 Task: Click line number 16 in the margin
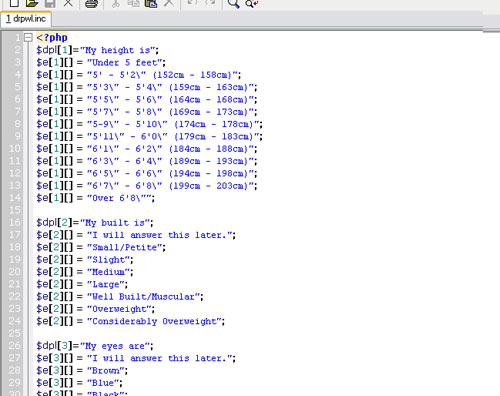14,222
